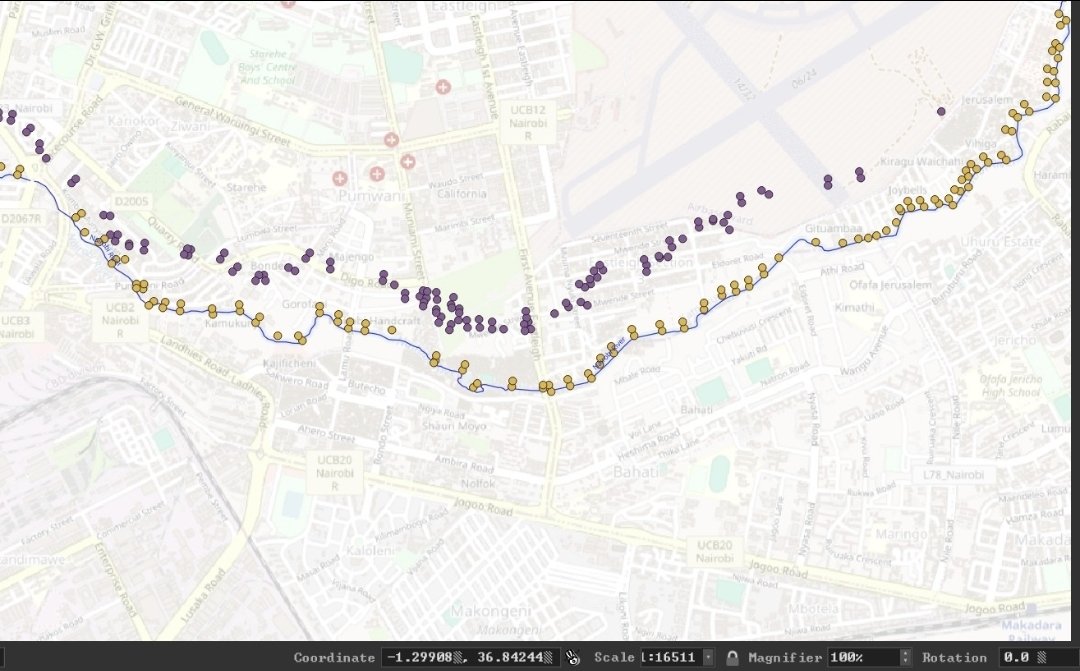Click the California place label
The width and height of the screenshot is (1080, 671).
[x=461, y=194]
